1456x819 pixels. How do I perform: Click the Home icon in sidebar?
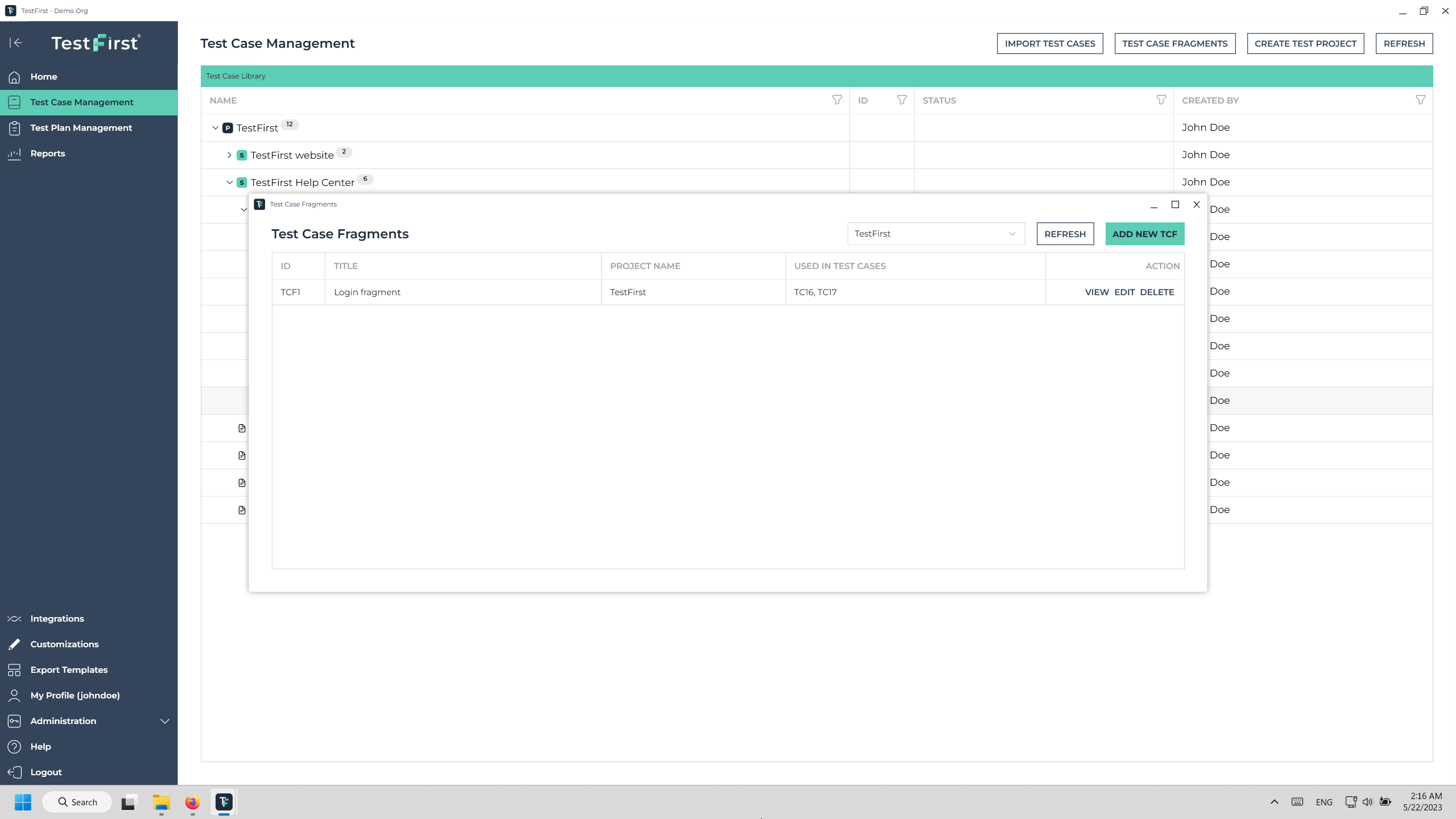(14, 77)
